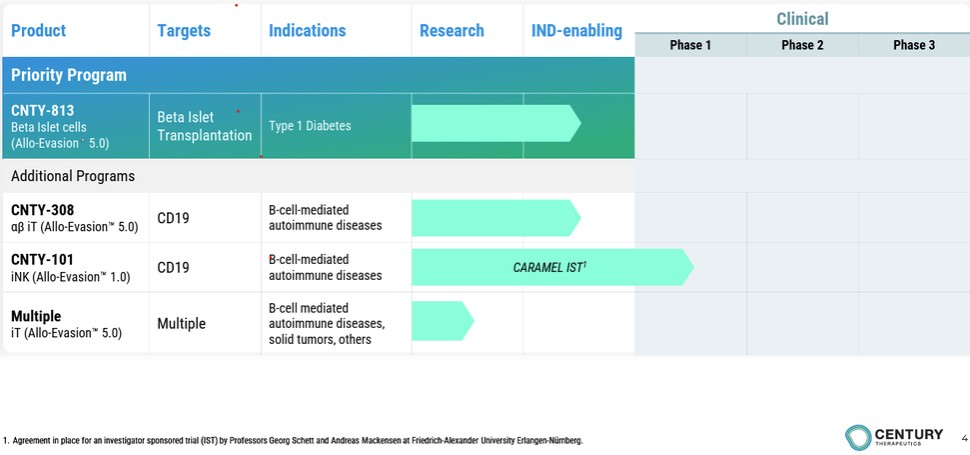
Task: Click the CNTY-813 product name
Action: [x=43, y=110]
